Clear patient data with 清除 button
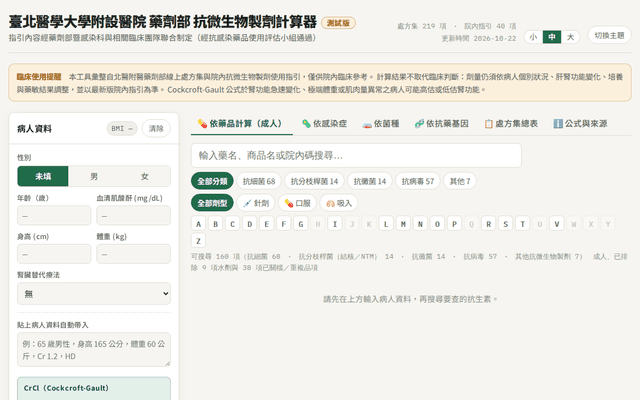The image size is (640, 400). pos(156,129)
